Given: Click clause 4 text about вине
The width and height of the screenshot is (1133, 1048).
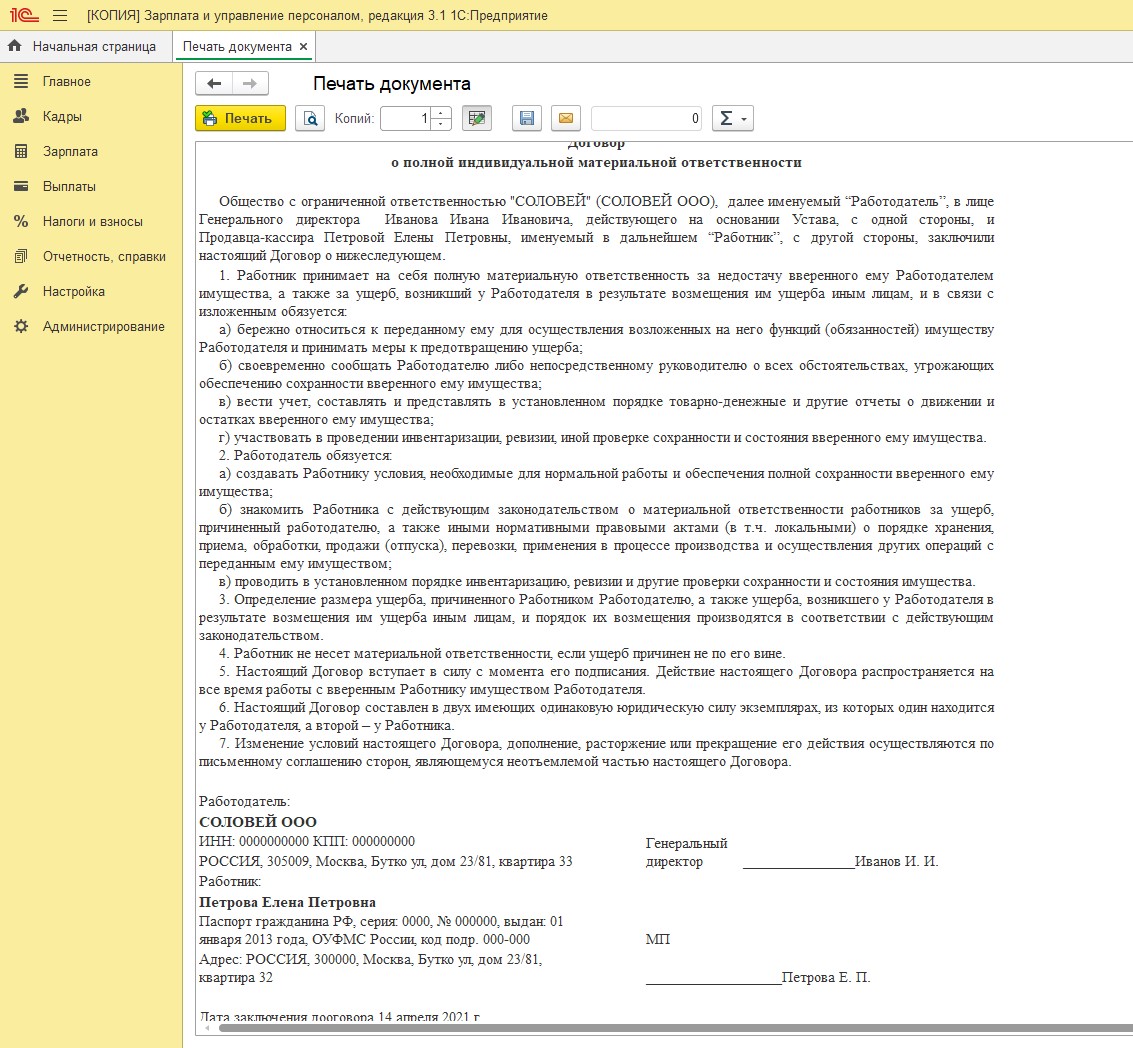Looking at the screenshot, I should pos(502,653).
